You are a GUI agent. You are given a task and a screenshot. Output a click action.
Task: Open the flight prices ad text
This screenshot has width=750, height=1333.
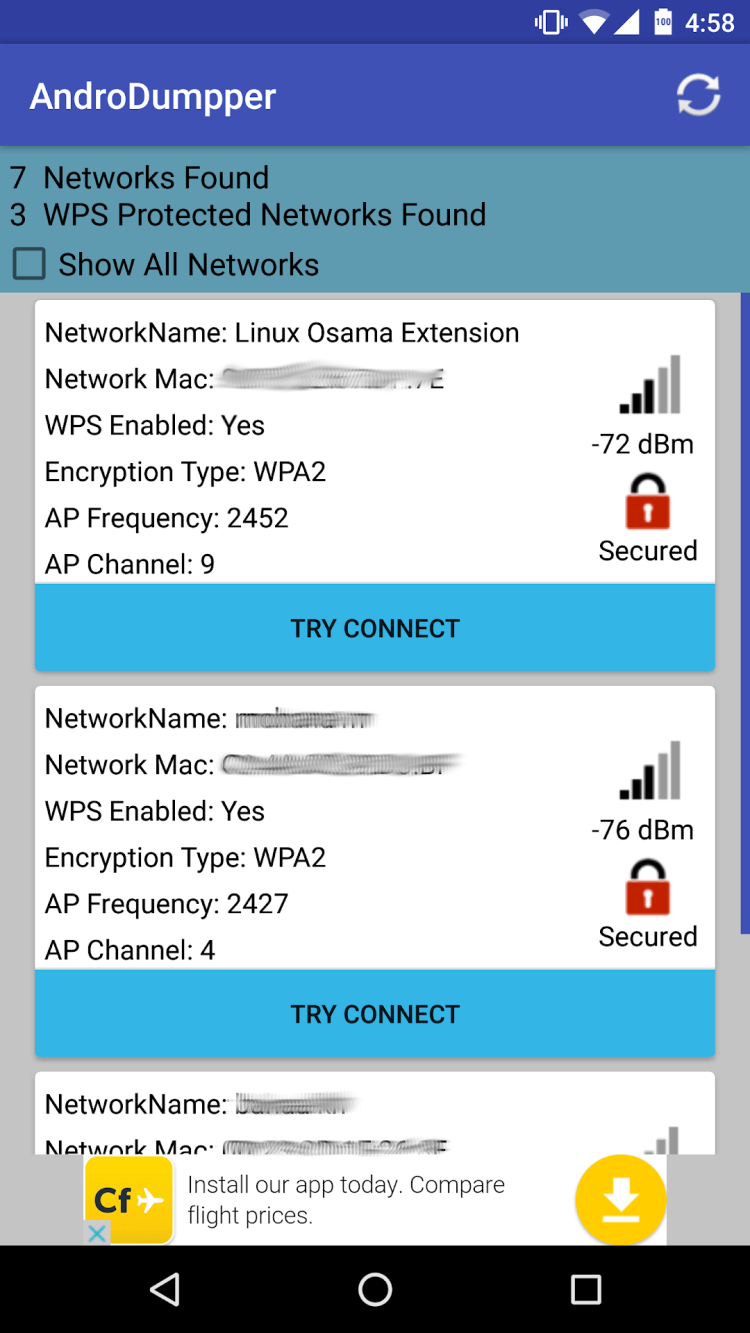pos(346,1200)
